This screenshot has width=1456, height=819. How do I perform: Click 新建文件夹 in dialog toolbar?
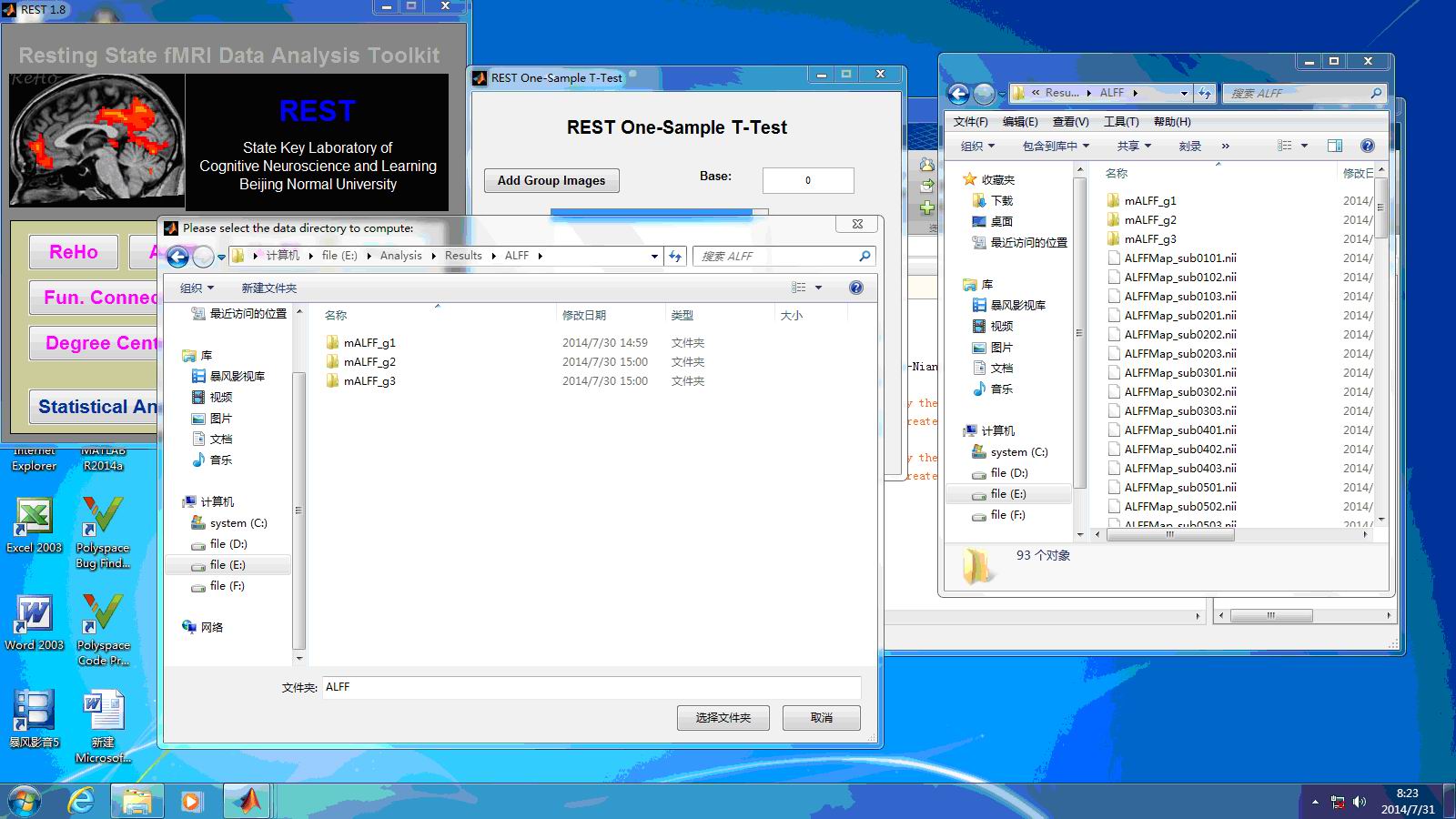tap(268, 288)
